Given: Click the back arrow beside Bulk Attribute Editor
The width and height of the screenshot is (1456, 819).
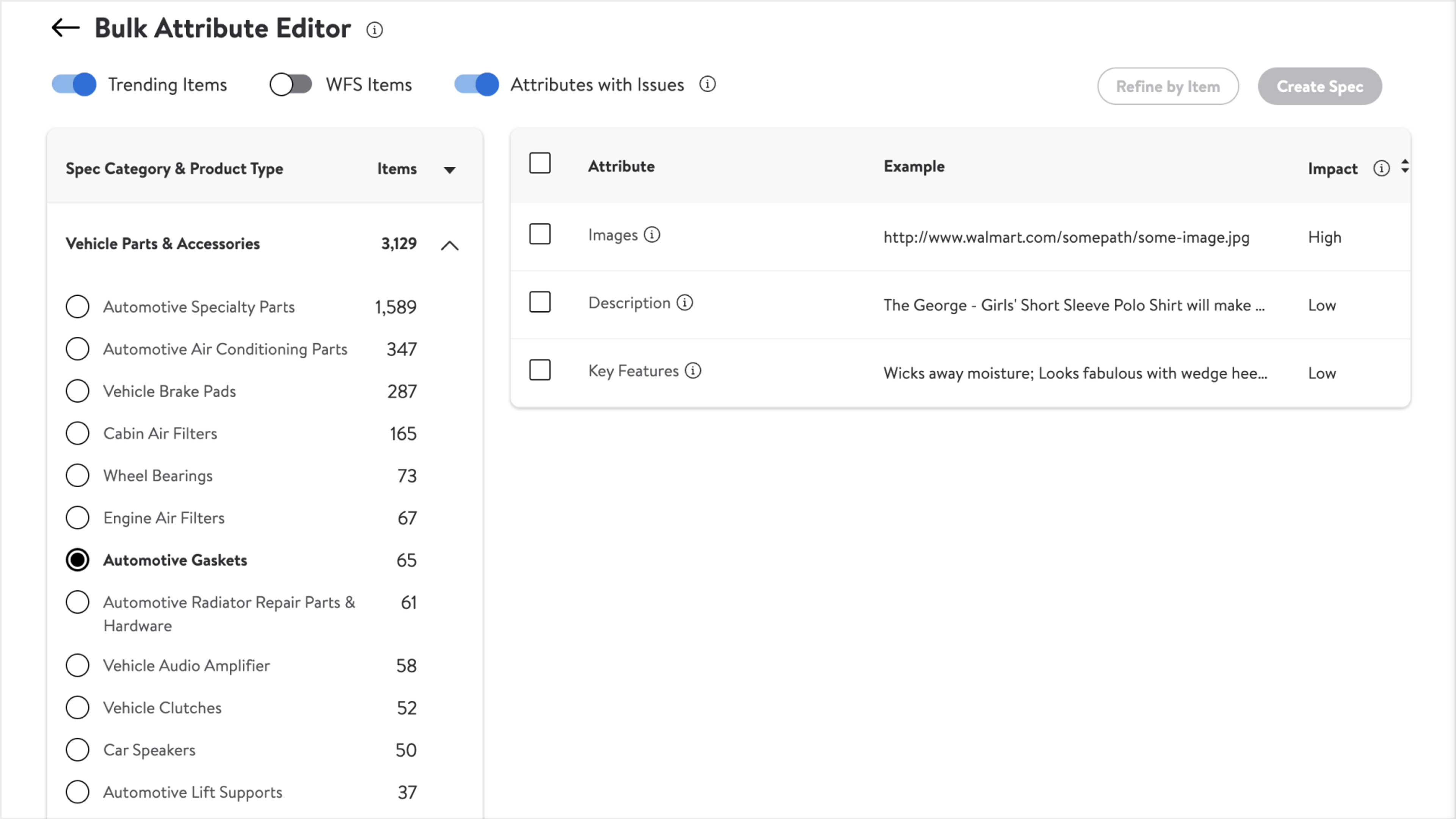Looking at the screenshot, I should pyautogui.click(x=65, y=28).
